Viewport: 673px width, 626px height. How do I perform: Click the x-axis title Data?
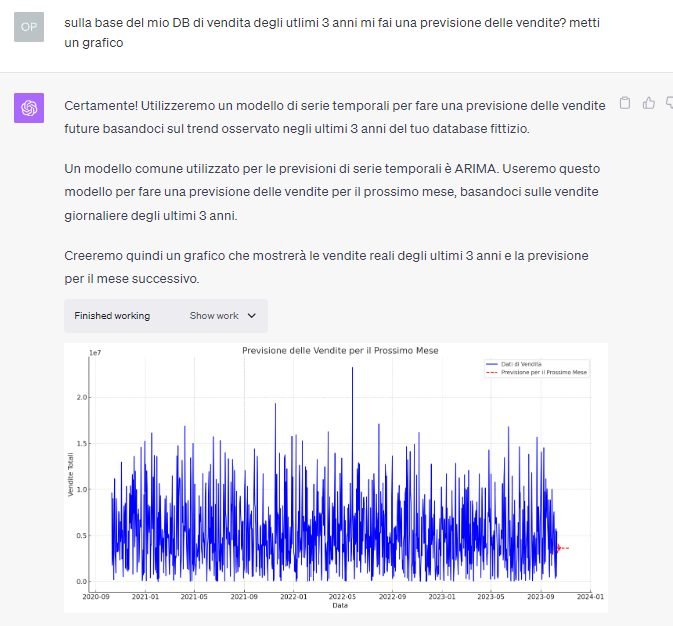pos(340,605)
